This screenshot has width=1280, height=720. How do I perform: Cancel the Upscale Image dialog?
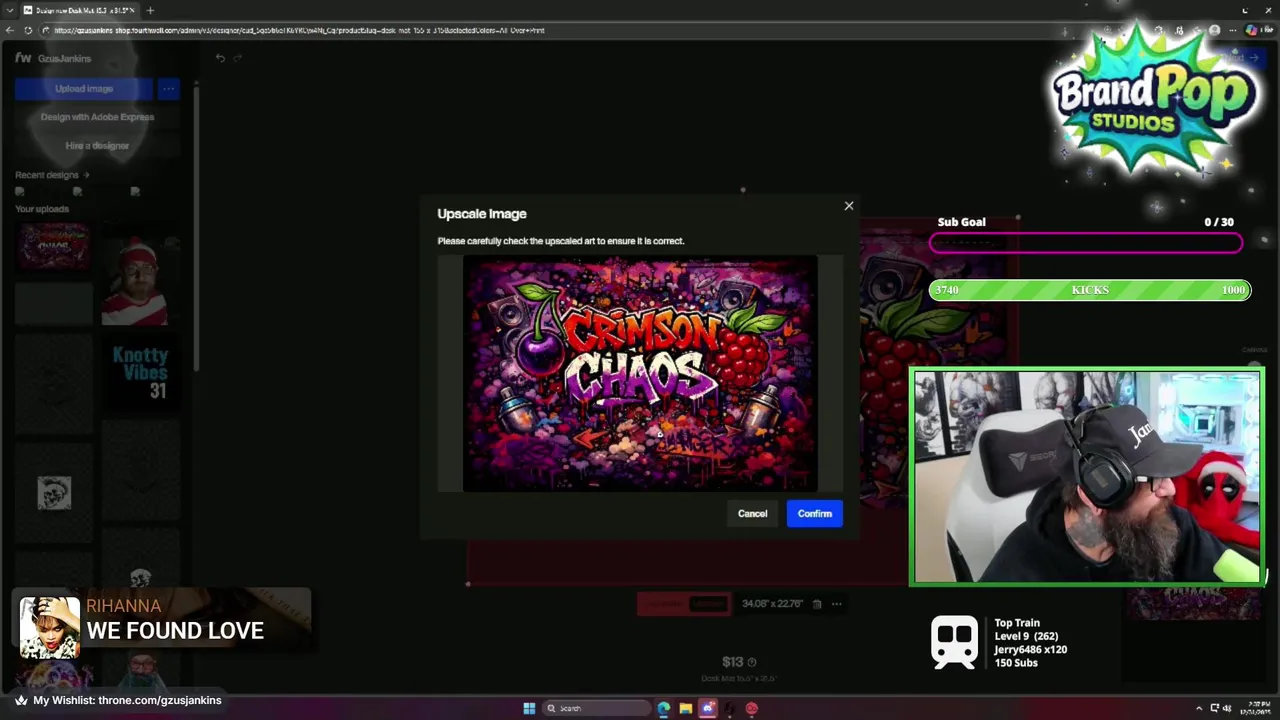(x=752, y=513)
